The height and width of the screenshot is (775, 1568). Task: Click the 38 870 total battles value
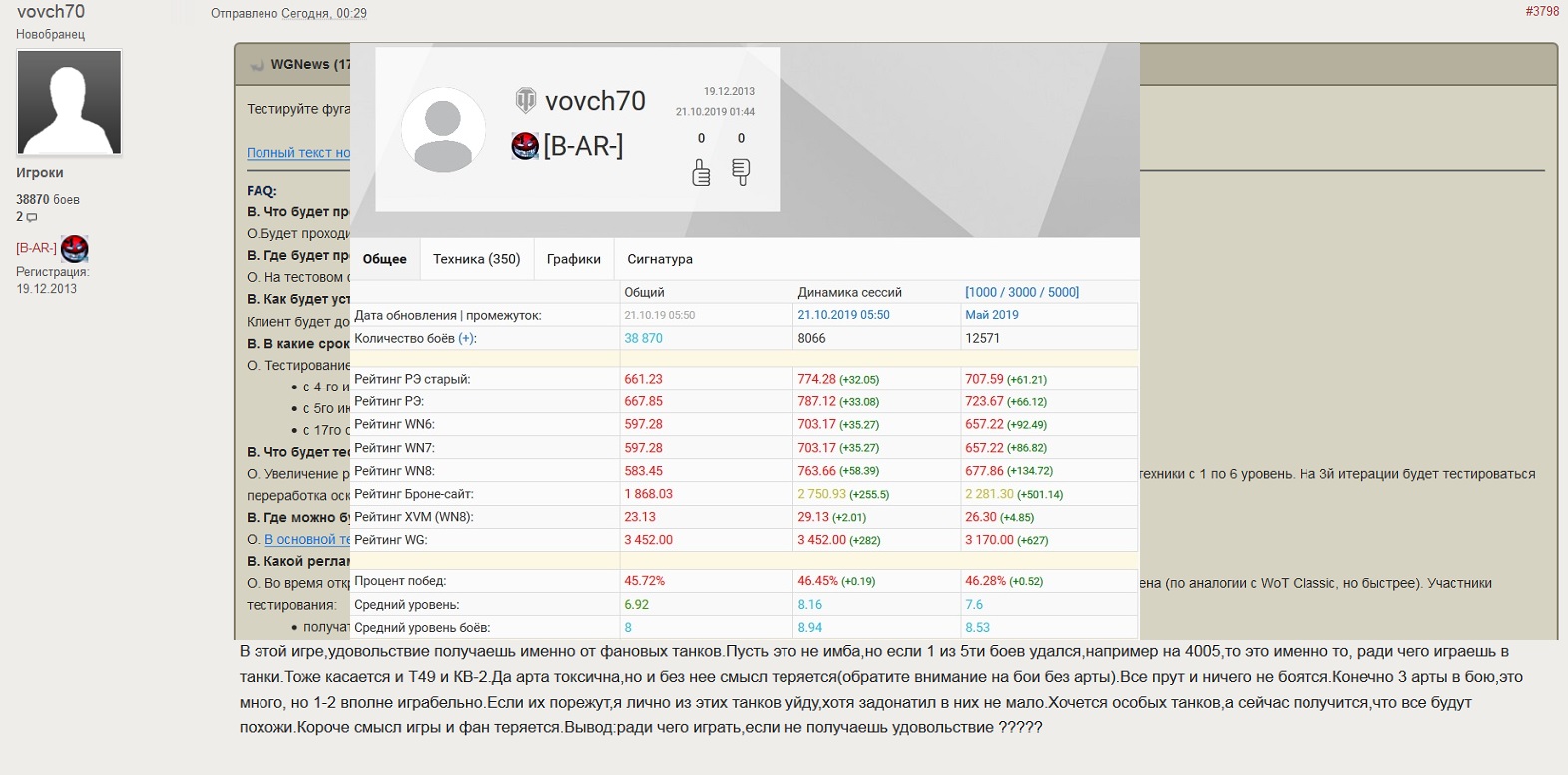pos(644,338)
